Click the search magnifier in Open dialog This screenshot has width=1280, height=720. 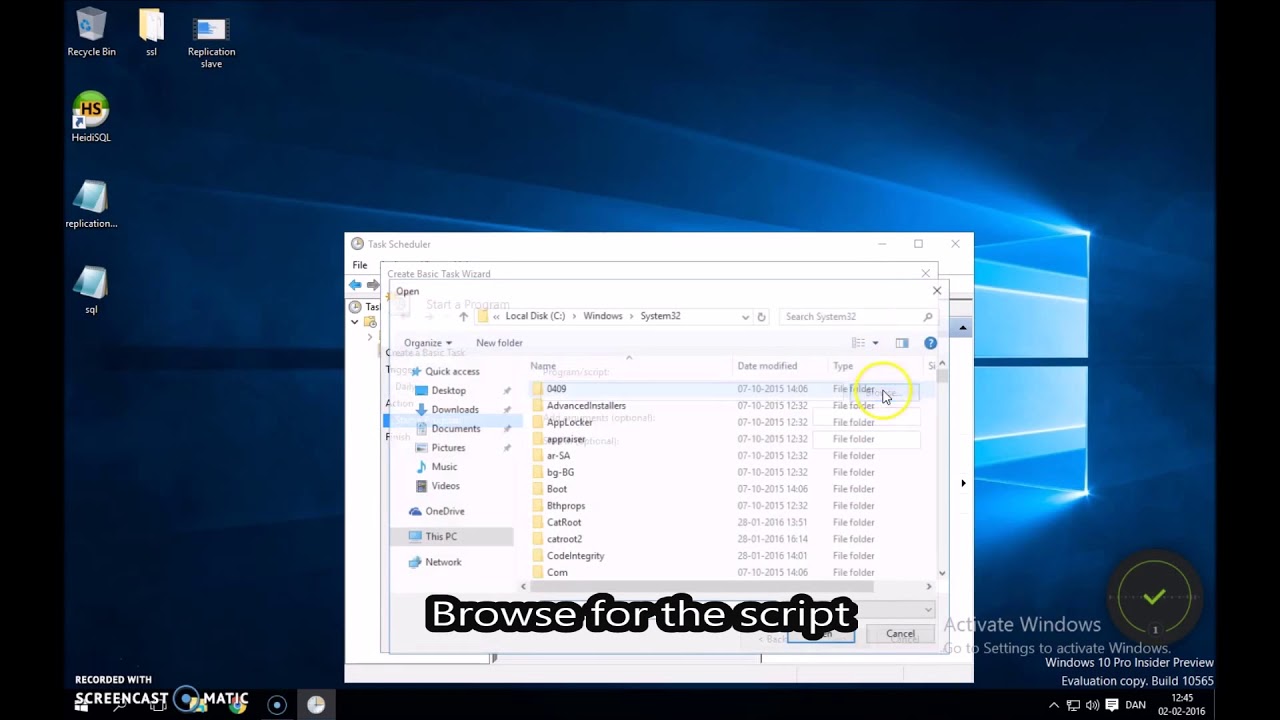point(927,317)
